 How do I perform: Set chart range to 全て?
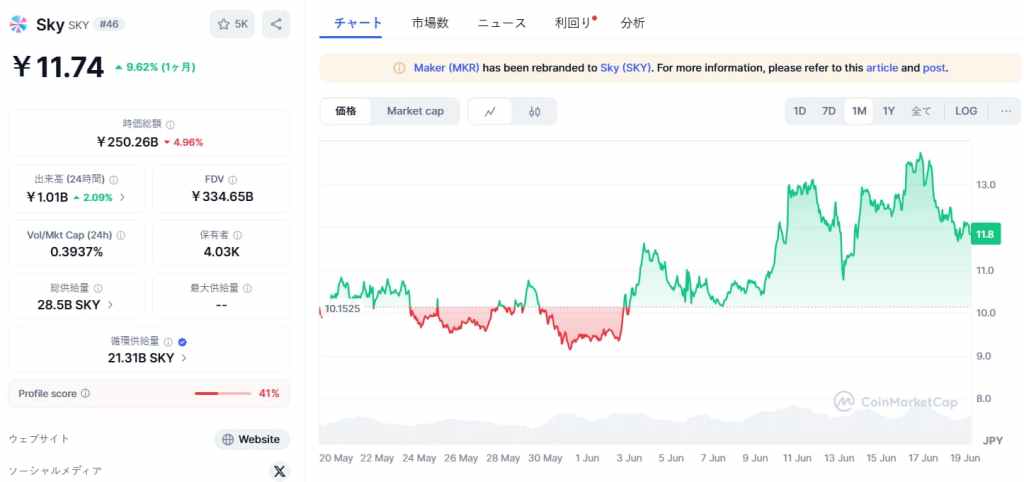pos(921,111)
